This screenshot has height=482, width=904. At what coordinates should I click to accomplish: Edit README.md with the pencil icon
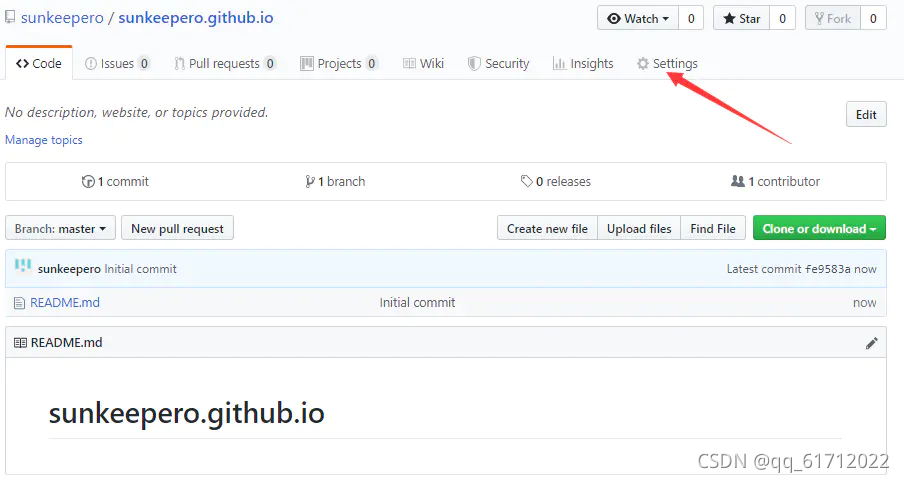point(872,343)
